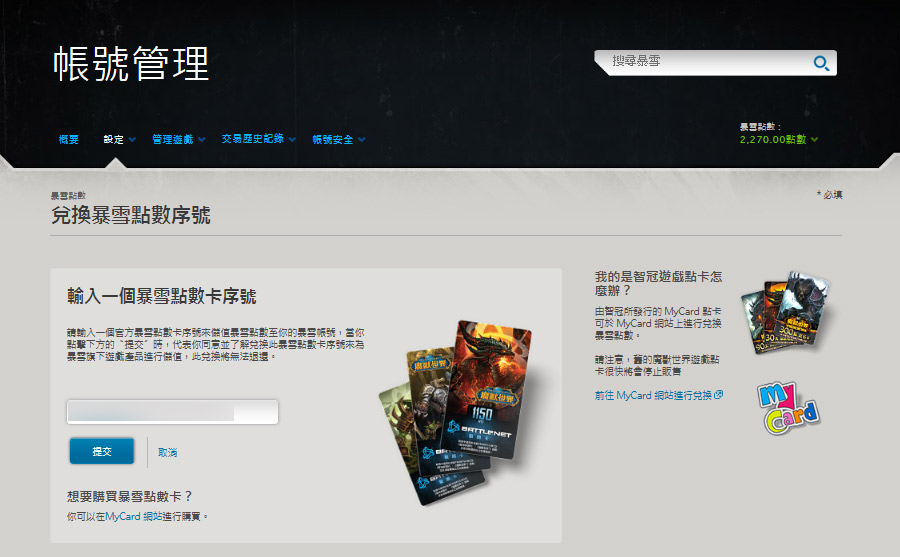Click the game point cards thumbnail in the sidebar
This screenshot has height=557, width=900.
click(x=785, y=312)
